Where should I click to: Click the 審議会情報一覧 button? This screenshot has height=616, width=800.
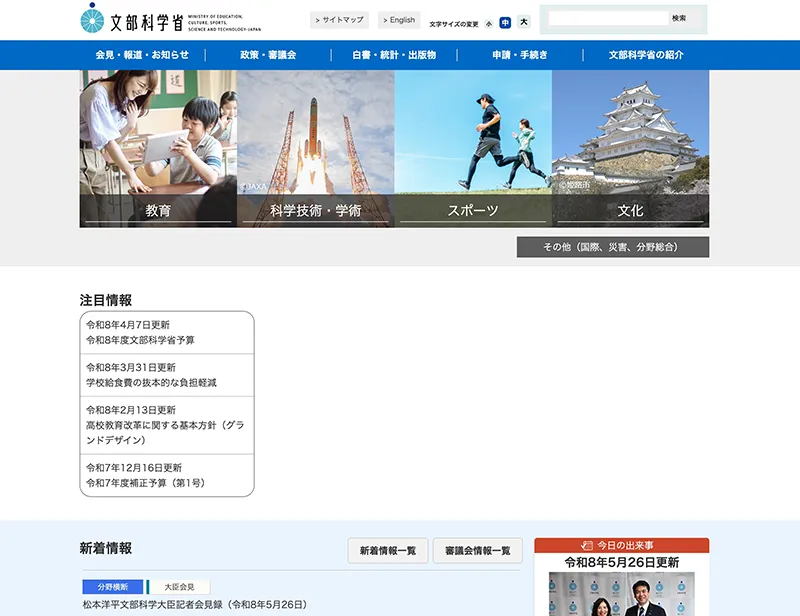pyautogui.click(x=478, y=551)
